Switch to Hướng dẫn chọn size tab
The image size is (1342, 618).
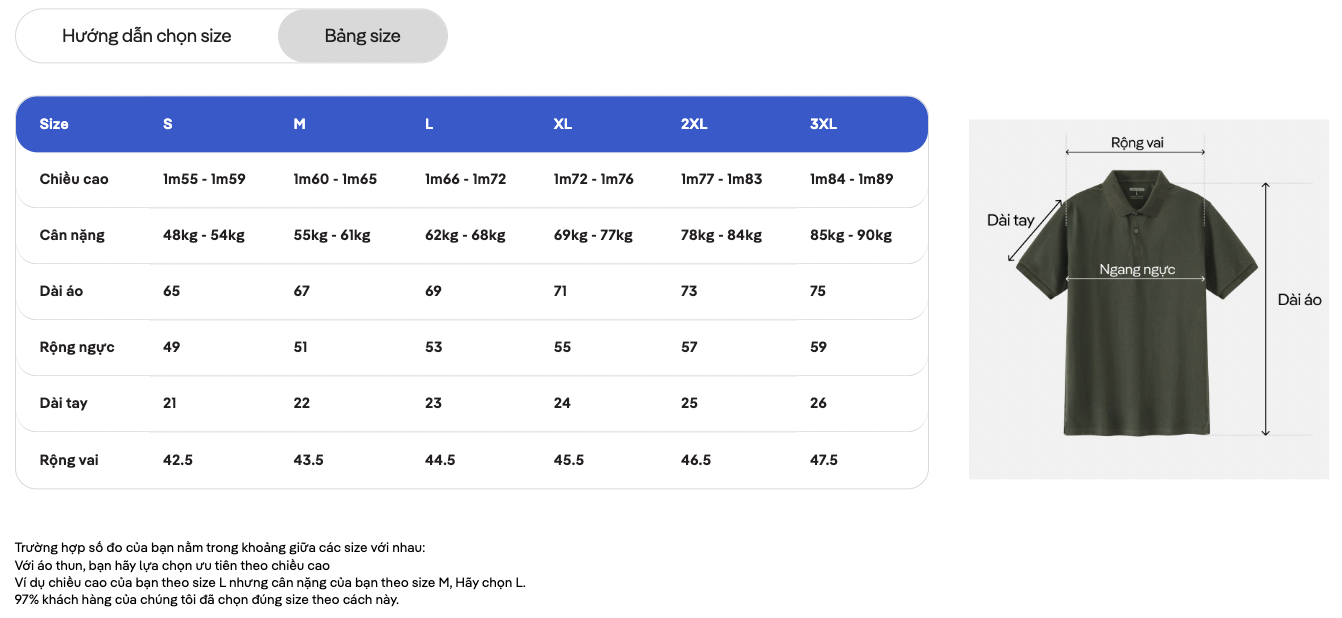pyautogui.click(x=147, y=36)
